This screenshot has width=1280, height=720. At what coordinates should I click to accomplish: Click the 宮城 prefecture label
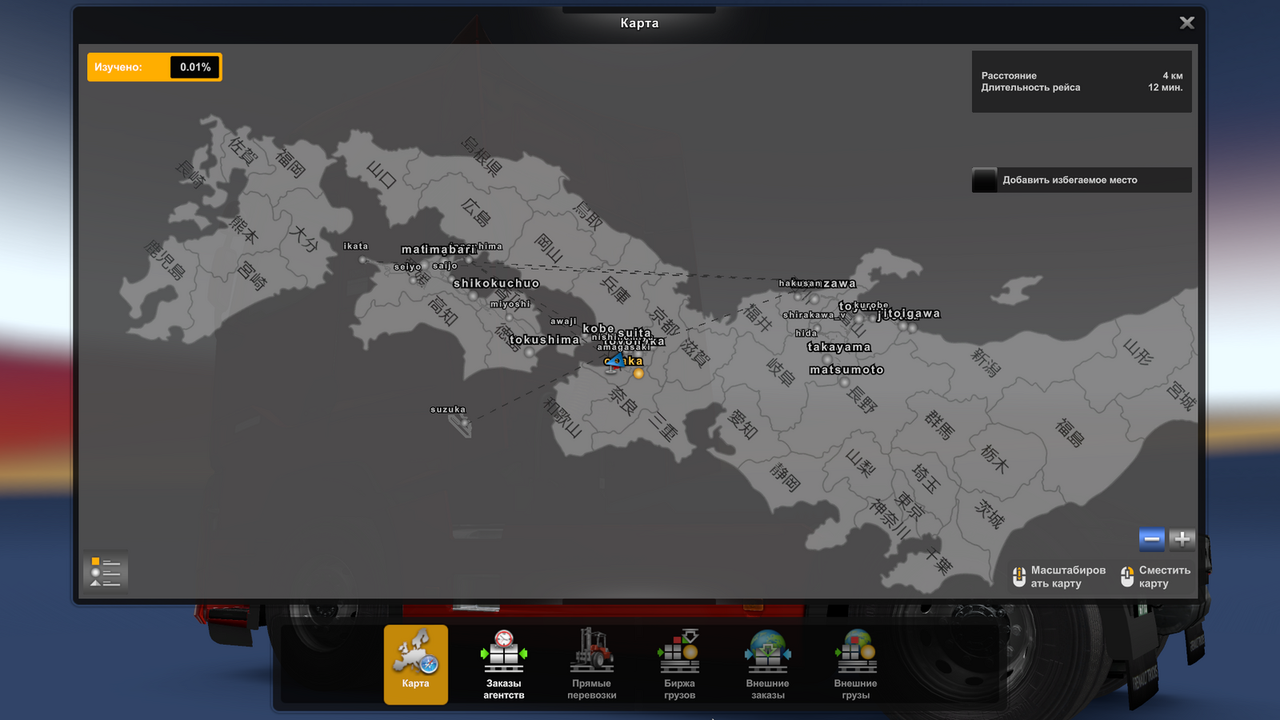pos(1181,396)
